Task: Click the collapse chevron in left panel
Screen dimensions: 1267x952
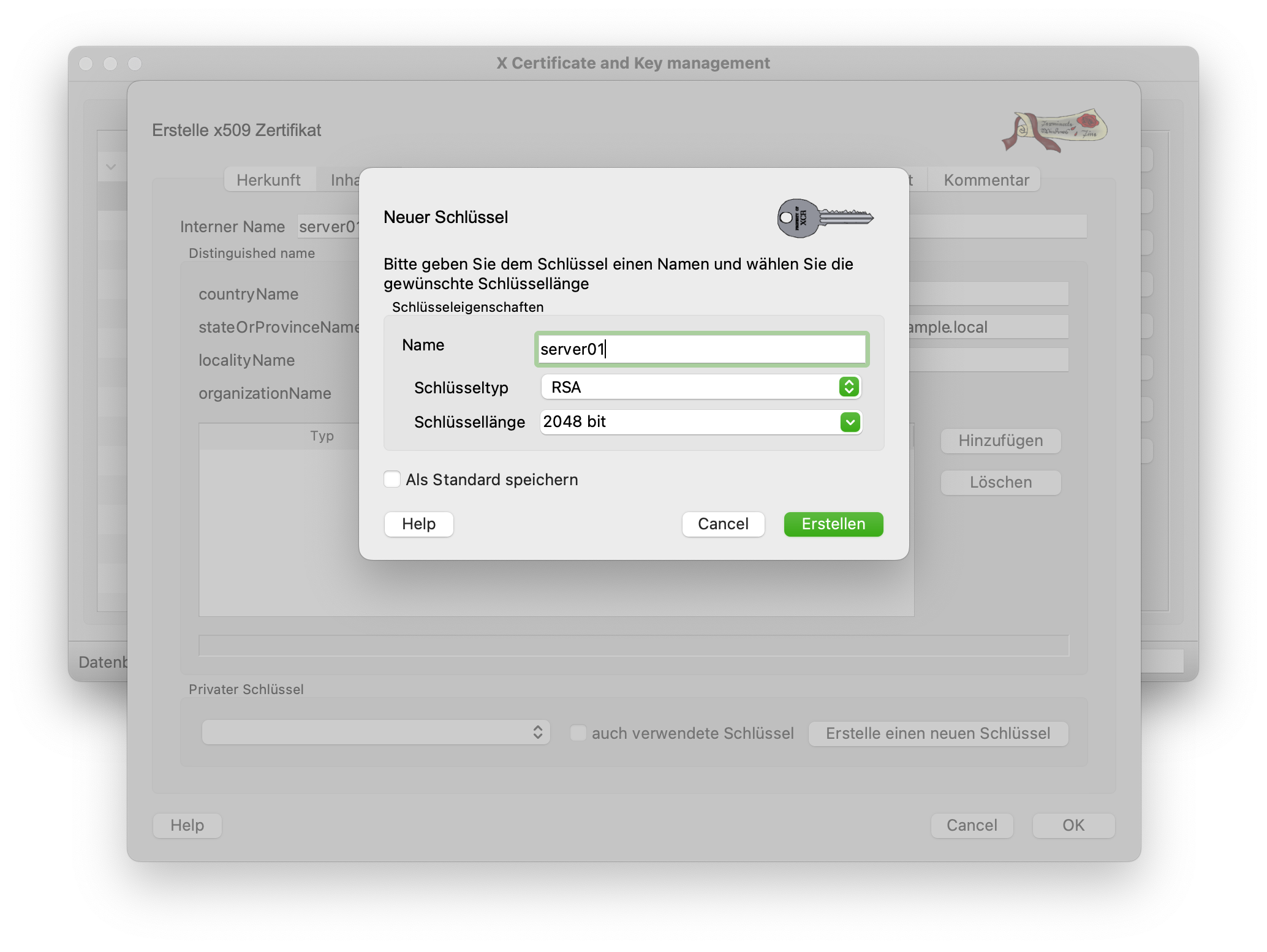Action: (111, 167)
